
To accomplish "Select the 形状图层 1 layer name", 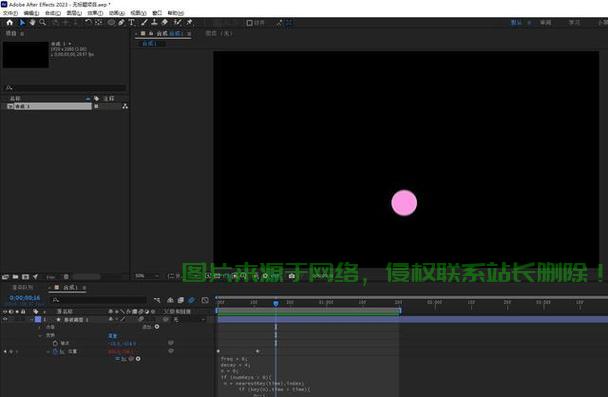I will point(76,320).
